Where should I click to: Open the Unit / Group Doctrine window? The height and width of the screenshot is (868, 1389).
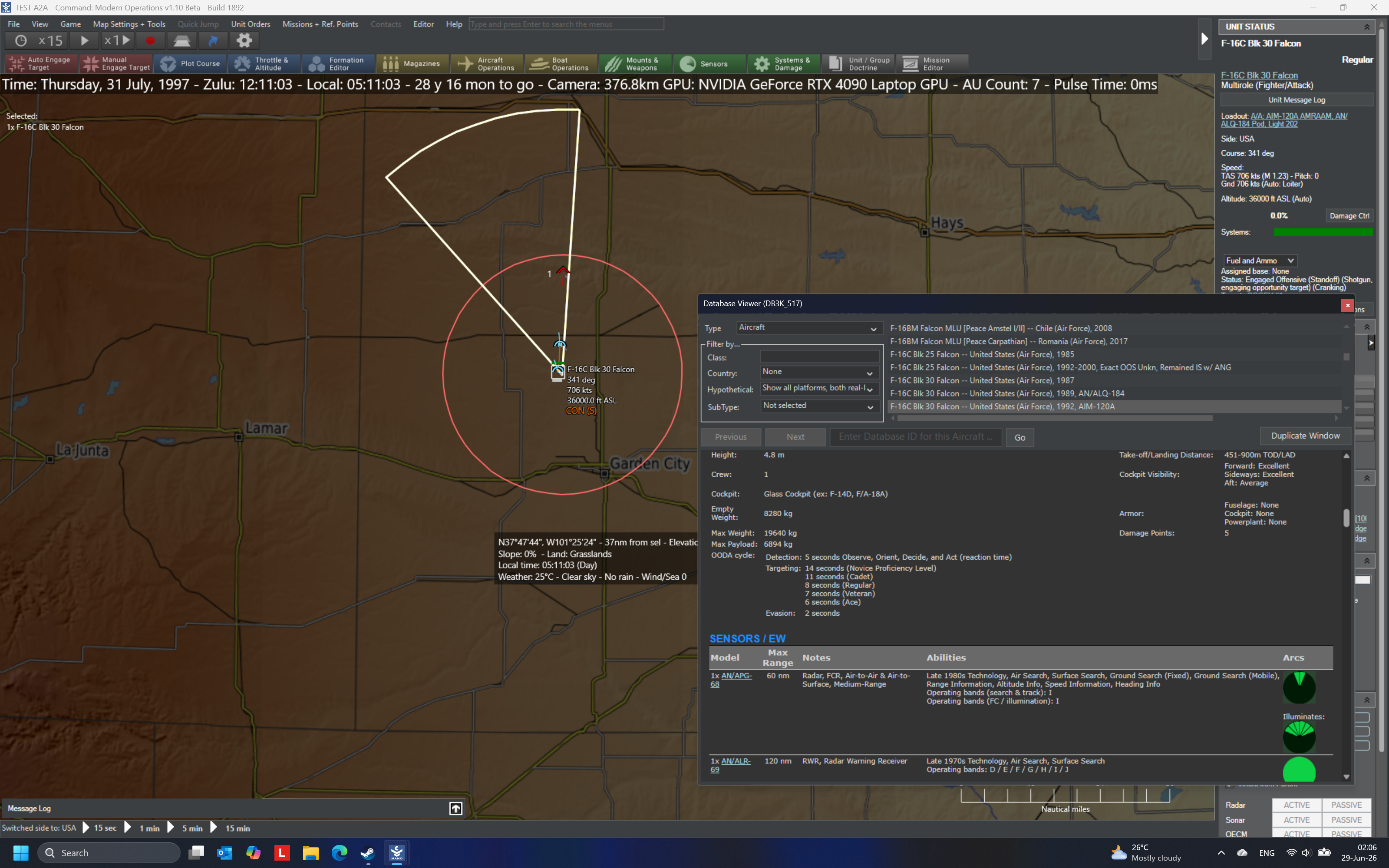point(858,64)
